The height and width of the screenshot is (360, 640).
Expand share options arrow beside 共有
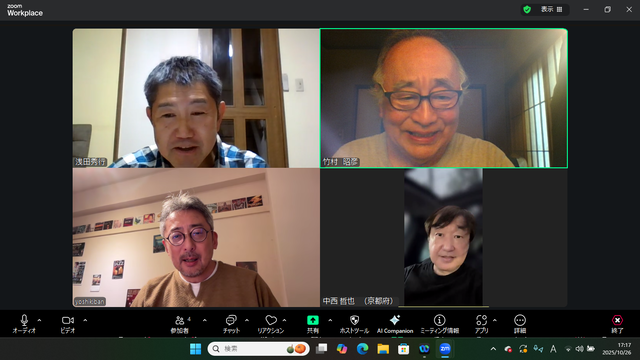click(330, 320)
